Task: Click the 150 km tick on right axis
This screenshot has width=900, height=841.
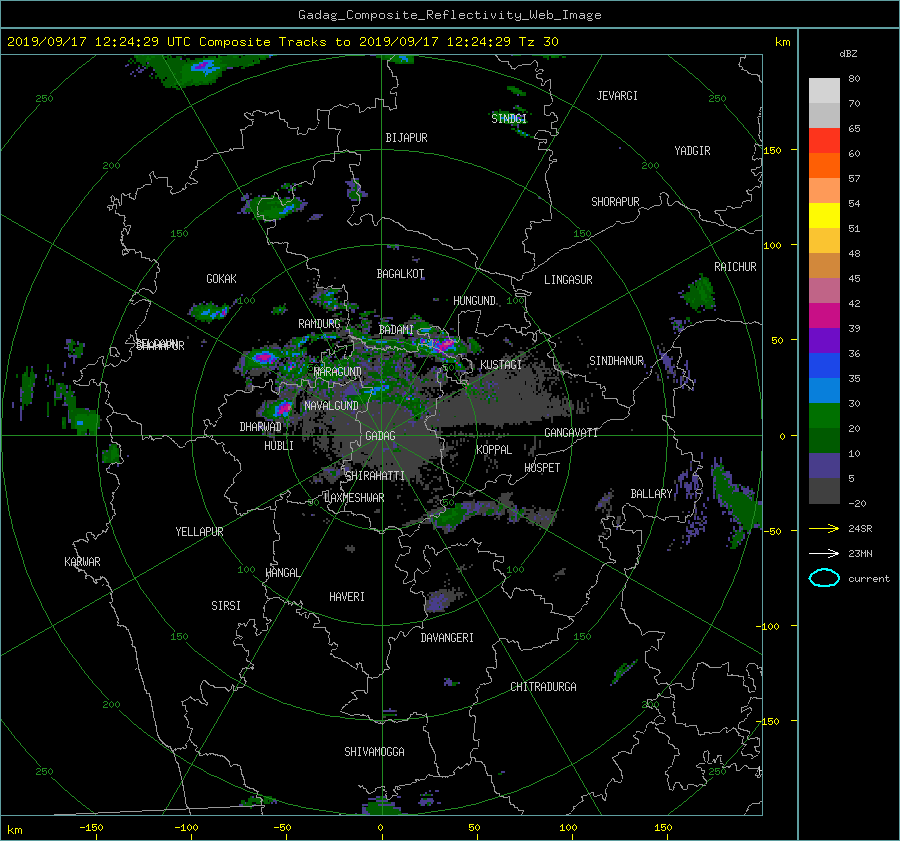Action: pos(772,150)
